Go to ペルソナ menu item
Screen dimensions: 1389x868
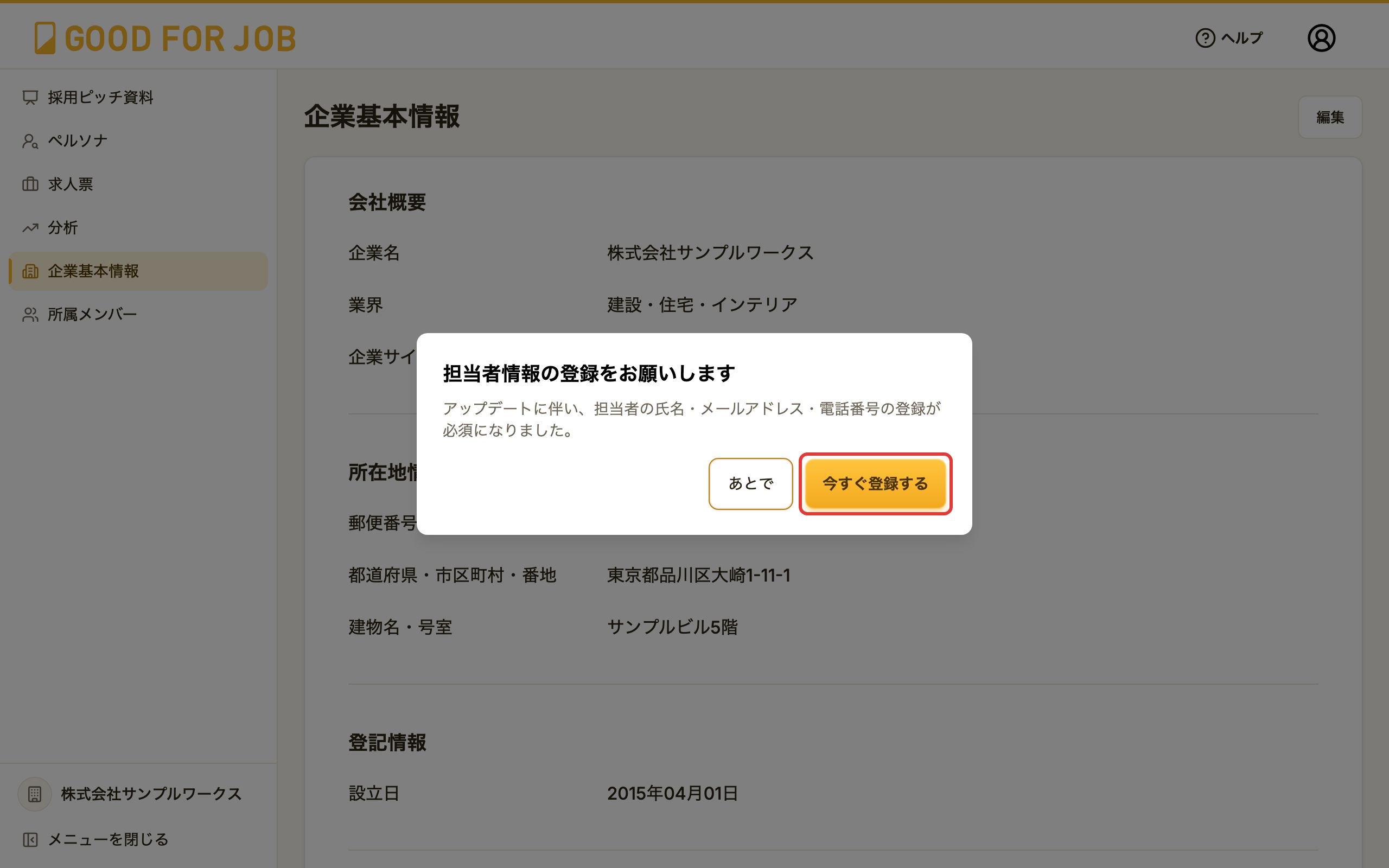pyautogui.click(x=138, y=141)
